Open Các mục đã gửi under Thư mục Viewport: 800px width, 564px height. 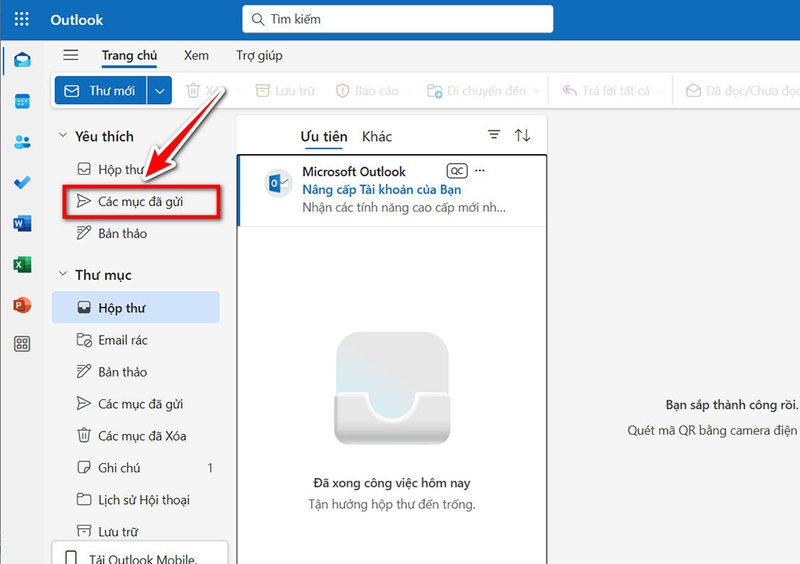pyautogui.click(x=136, y=404)
